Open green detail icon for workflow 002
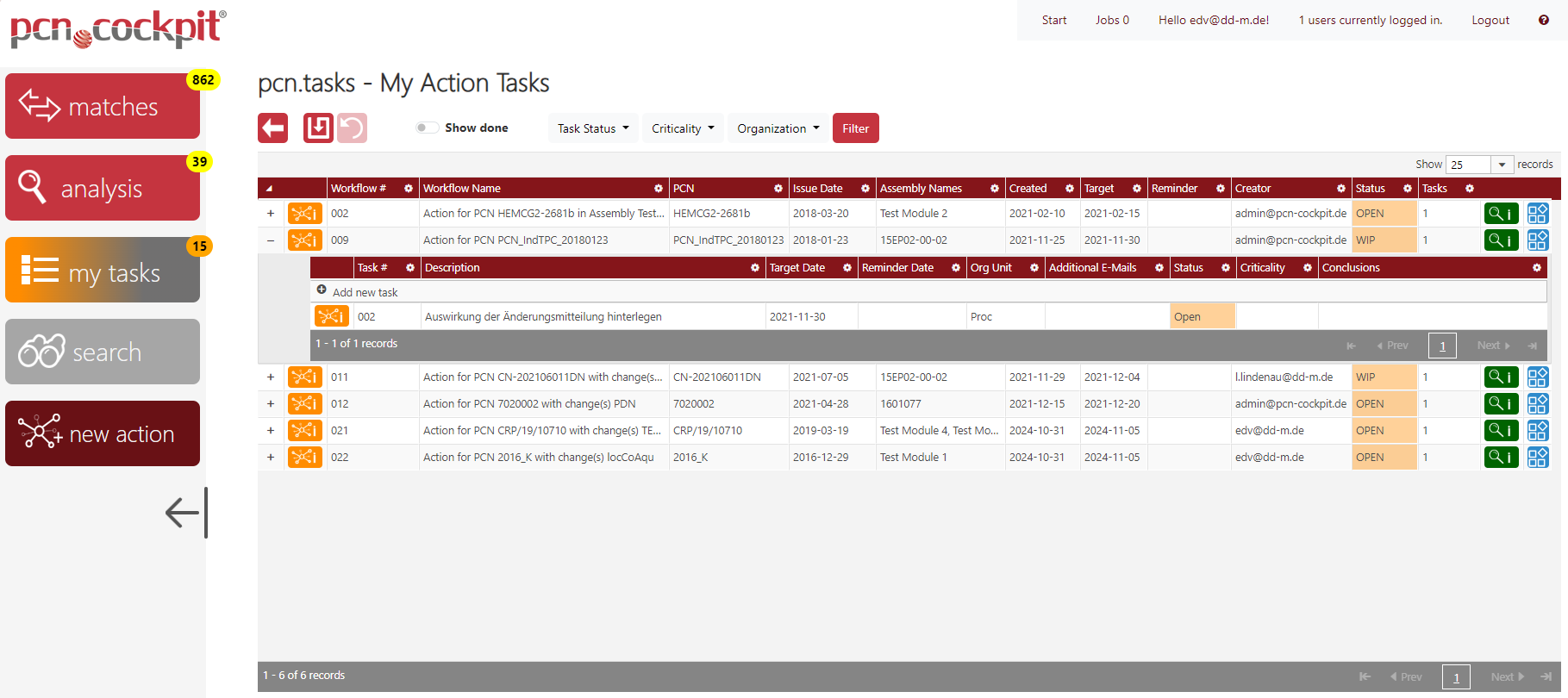Viewport: 1568px width, 698px height. pyautogui.click(x=1501, y=214)
